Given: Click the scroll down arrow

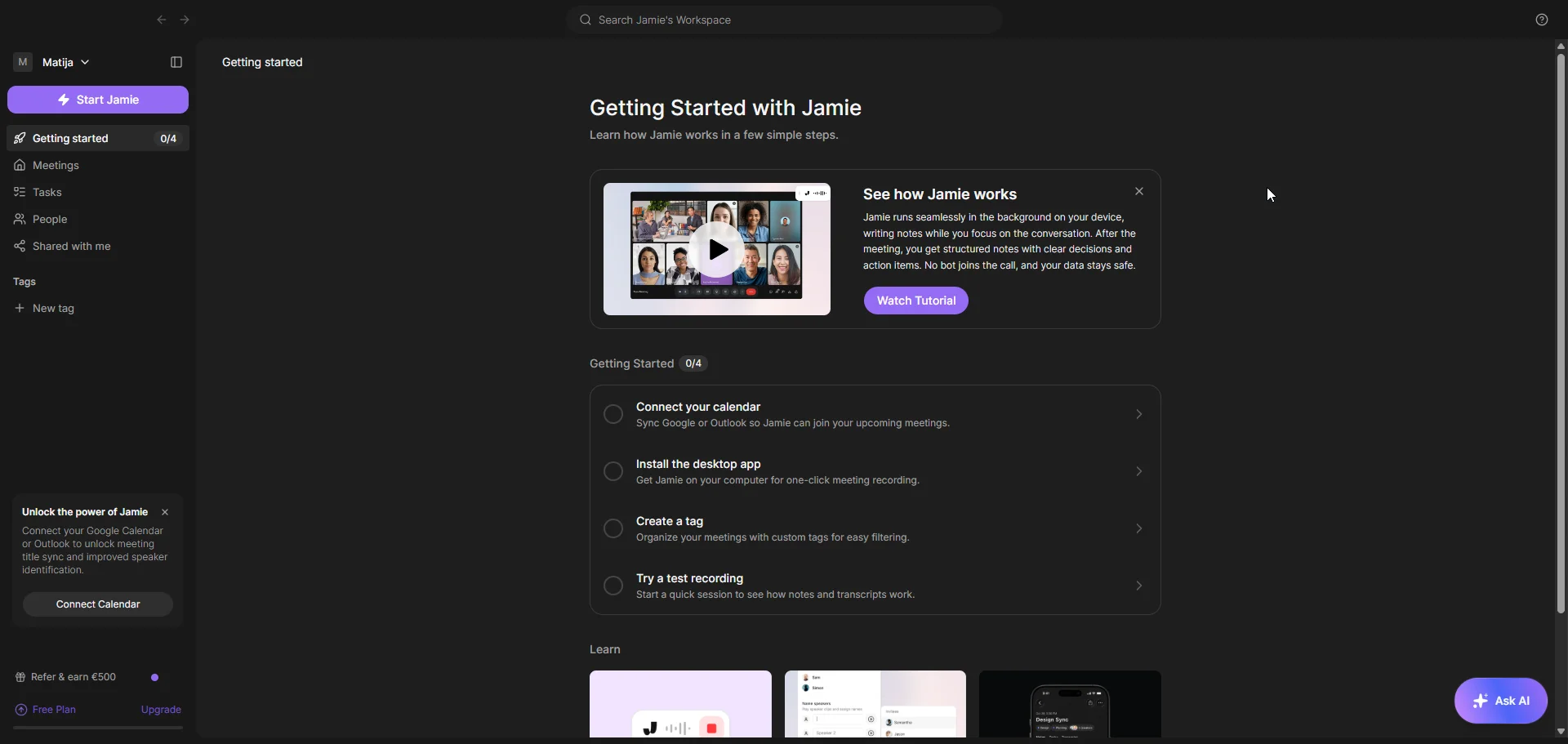Looking at the screenshot, I should [1561, 732].
